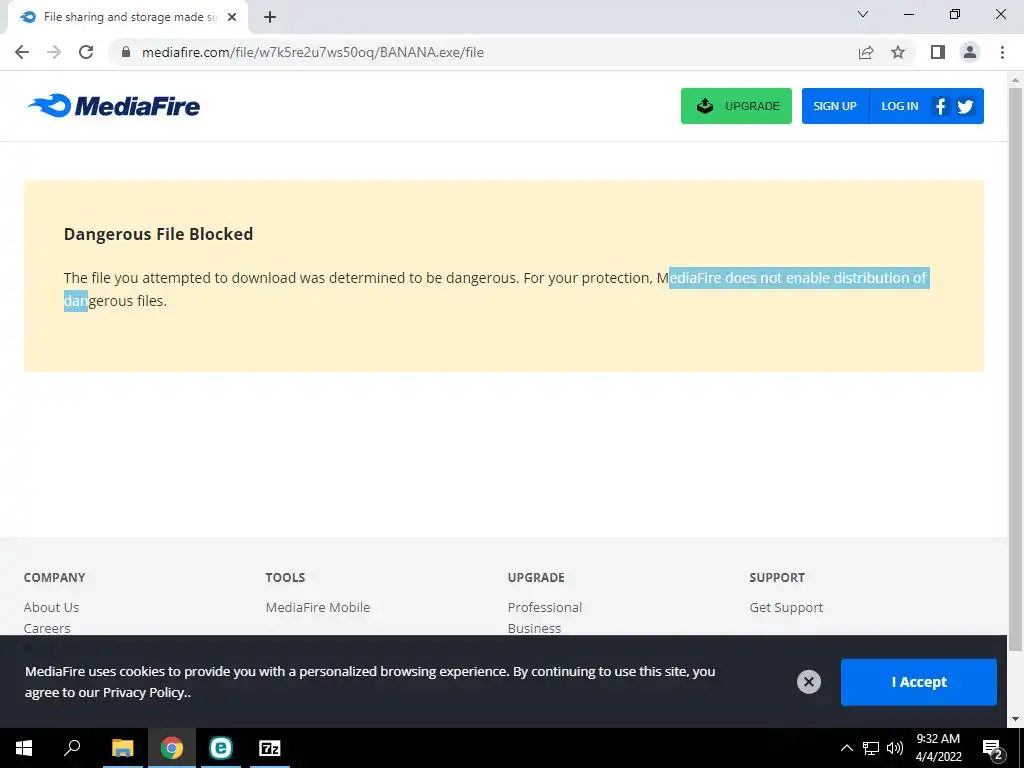Share this page icon in address bar
The width and height of the screenshot is (1024, 768).
point(866,52)
